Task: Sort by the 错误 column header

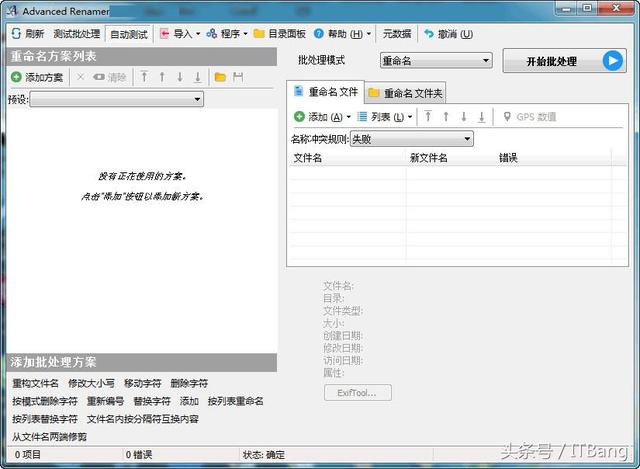Action: coord(508,158)
